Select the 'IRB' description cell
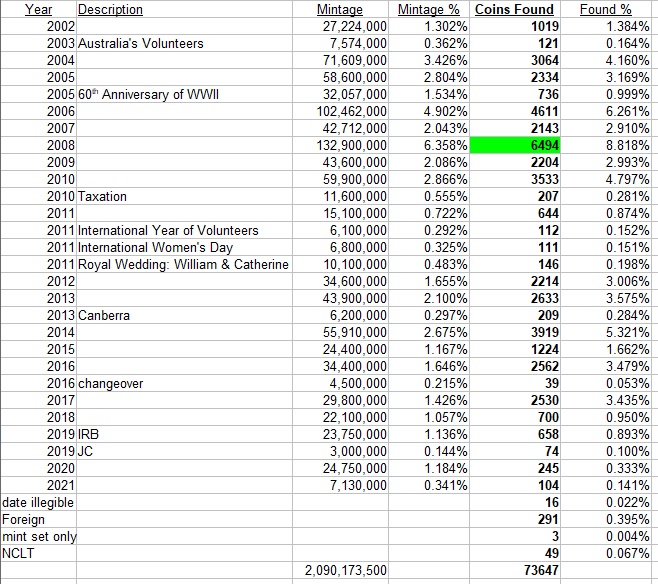 pyautogui.click(x=184, y=434)
